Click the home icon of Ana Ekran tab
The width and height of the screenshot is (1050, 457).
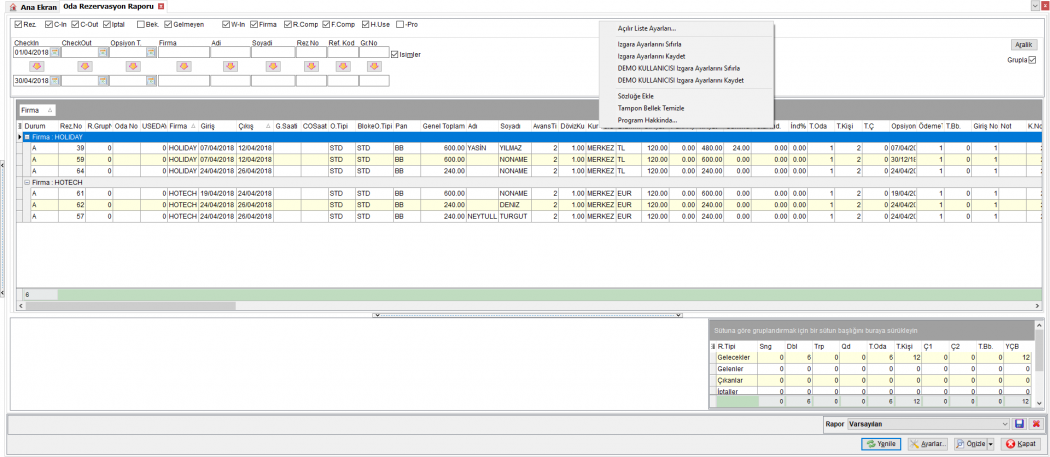[12, 6]
